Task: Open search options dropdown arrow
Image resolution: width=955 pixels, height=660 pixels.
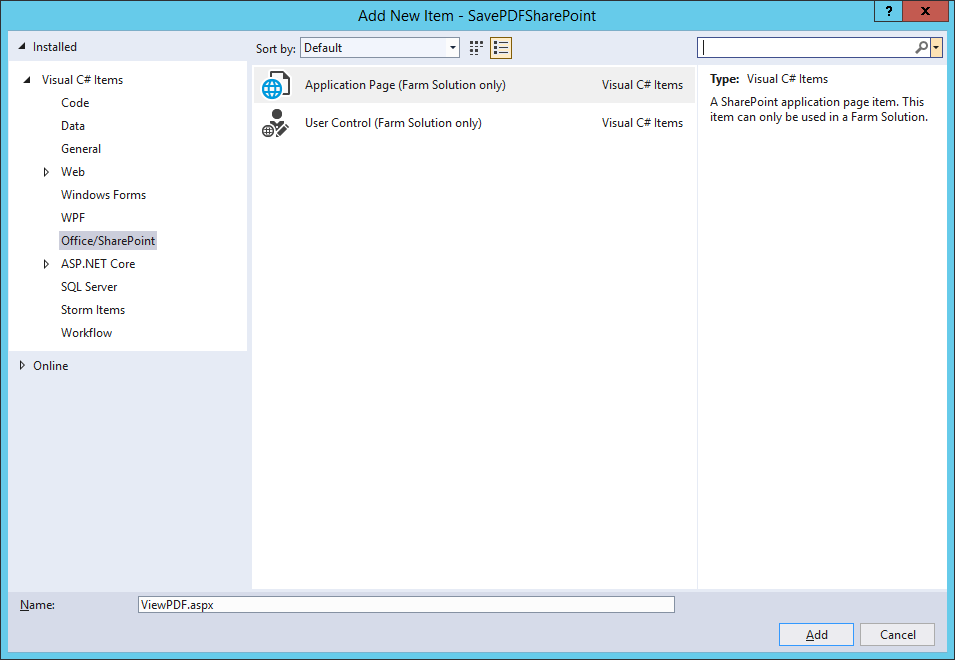Action: click(936, 47)
